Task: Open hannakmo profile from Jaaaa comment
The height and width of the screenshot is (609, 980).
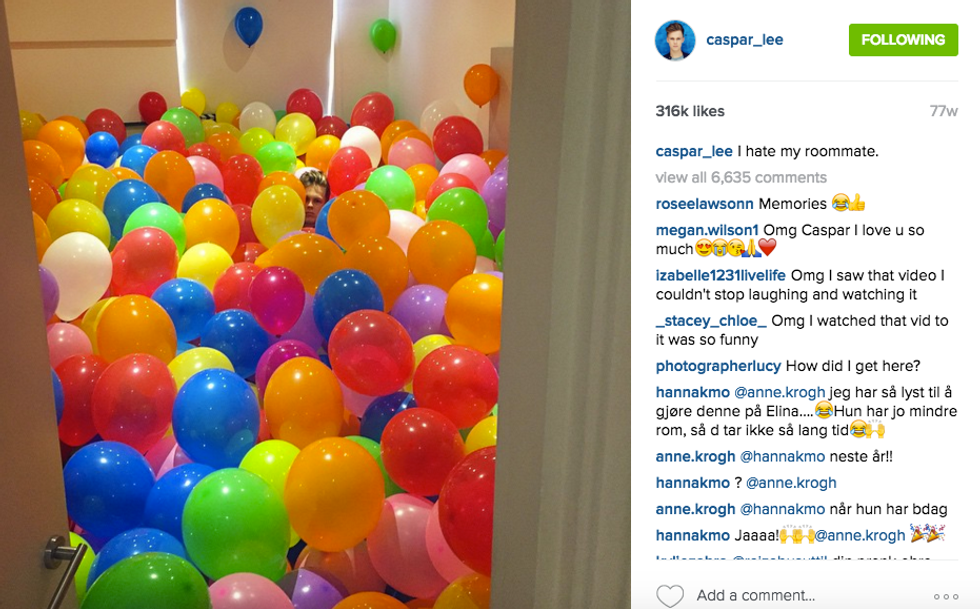Action: (x=692, y=536)
